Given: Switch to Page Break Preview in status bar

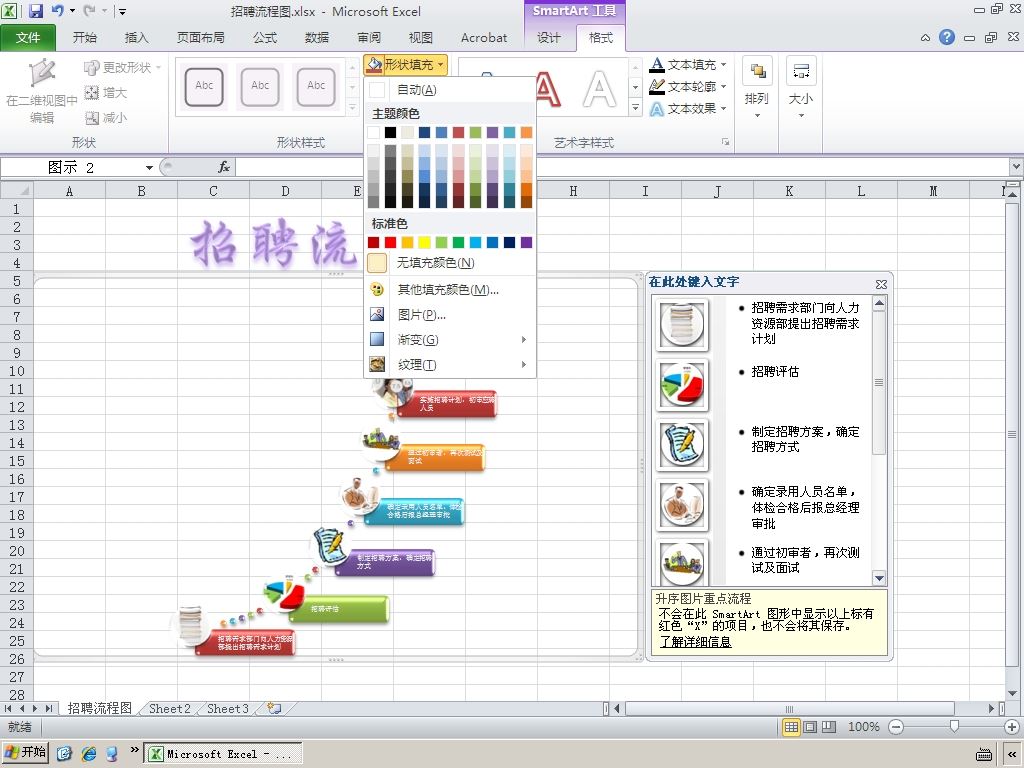Looking at the screenshot, I should pyautogui.click(x=829, y=727).
